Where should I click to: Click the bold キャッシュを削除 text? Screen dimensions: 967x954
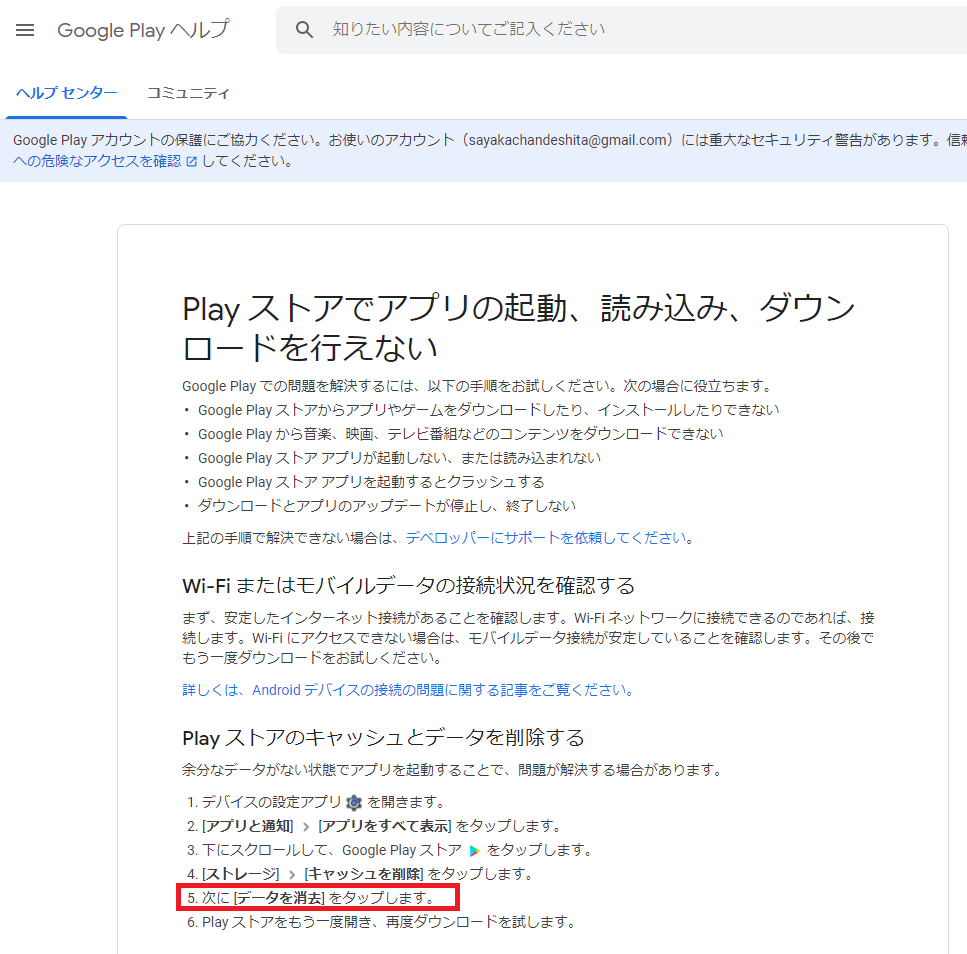(x=364, y=874)
